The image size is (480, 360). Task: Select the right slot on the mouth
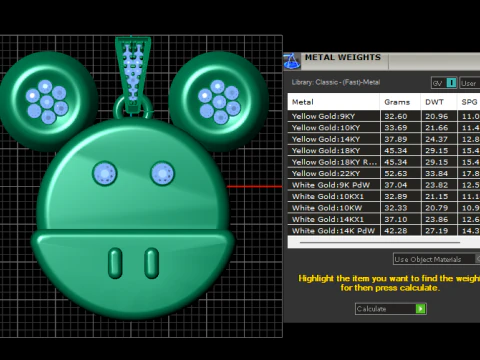[151, 263]
